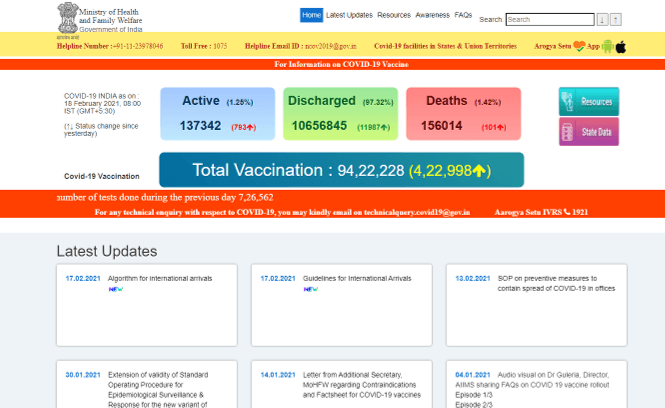Click into the Search input field
The width and height of the screenshot is (665, 408).
[549, 19]
